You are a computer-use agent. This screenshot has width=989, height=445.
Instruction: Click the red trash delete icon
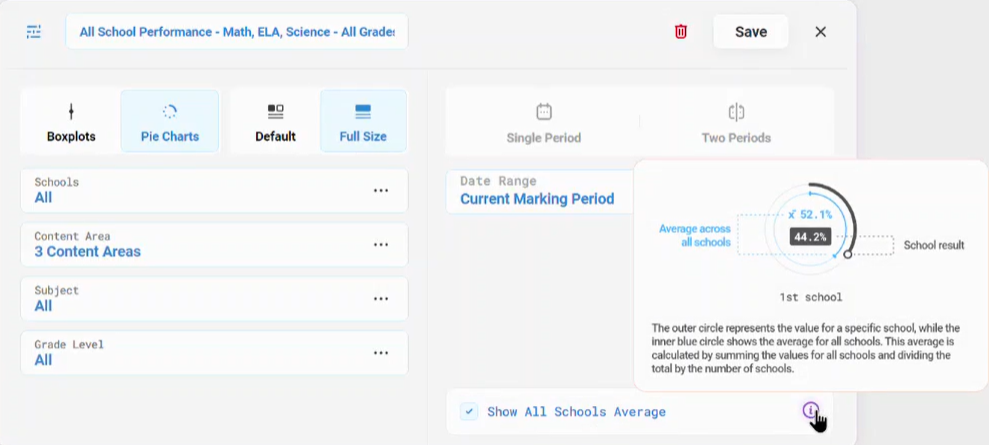(x=681, y=32)
